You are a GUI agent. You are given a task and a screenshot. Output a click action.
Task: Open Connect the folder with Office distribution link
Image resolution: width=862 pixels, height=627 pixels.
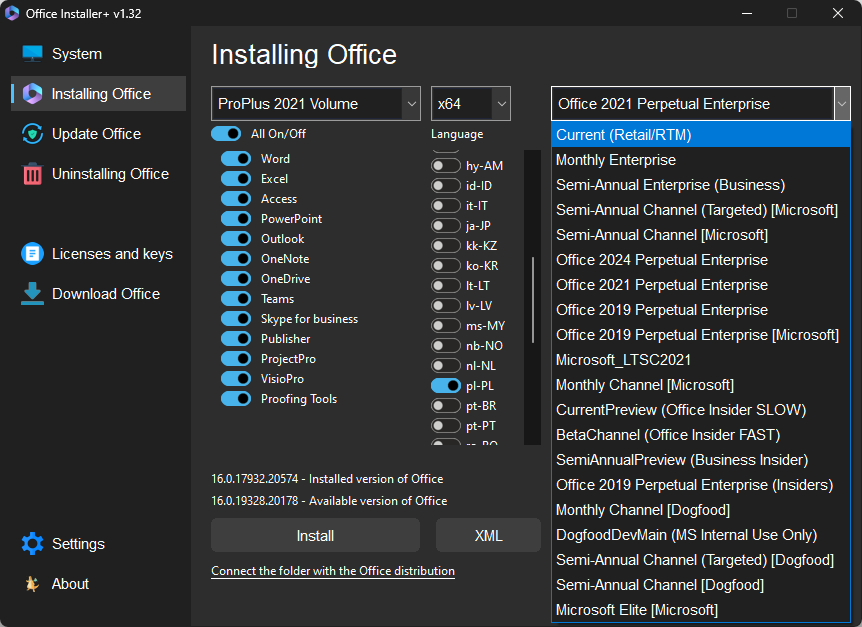pyautogui.click(x=333, y=571)
